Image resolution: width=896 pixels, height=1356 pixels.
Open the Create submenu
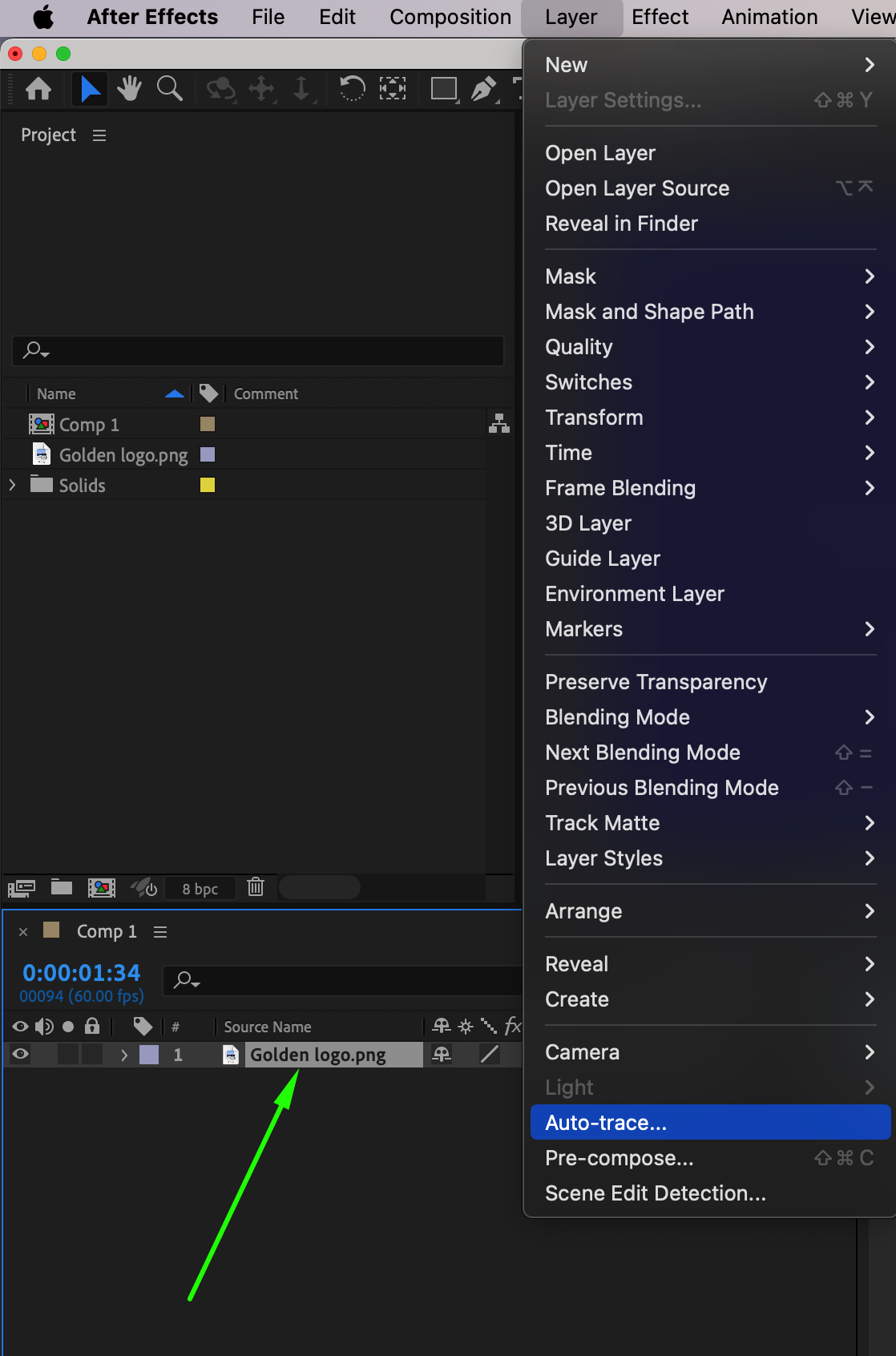click(710, 999)
